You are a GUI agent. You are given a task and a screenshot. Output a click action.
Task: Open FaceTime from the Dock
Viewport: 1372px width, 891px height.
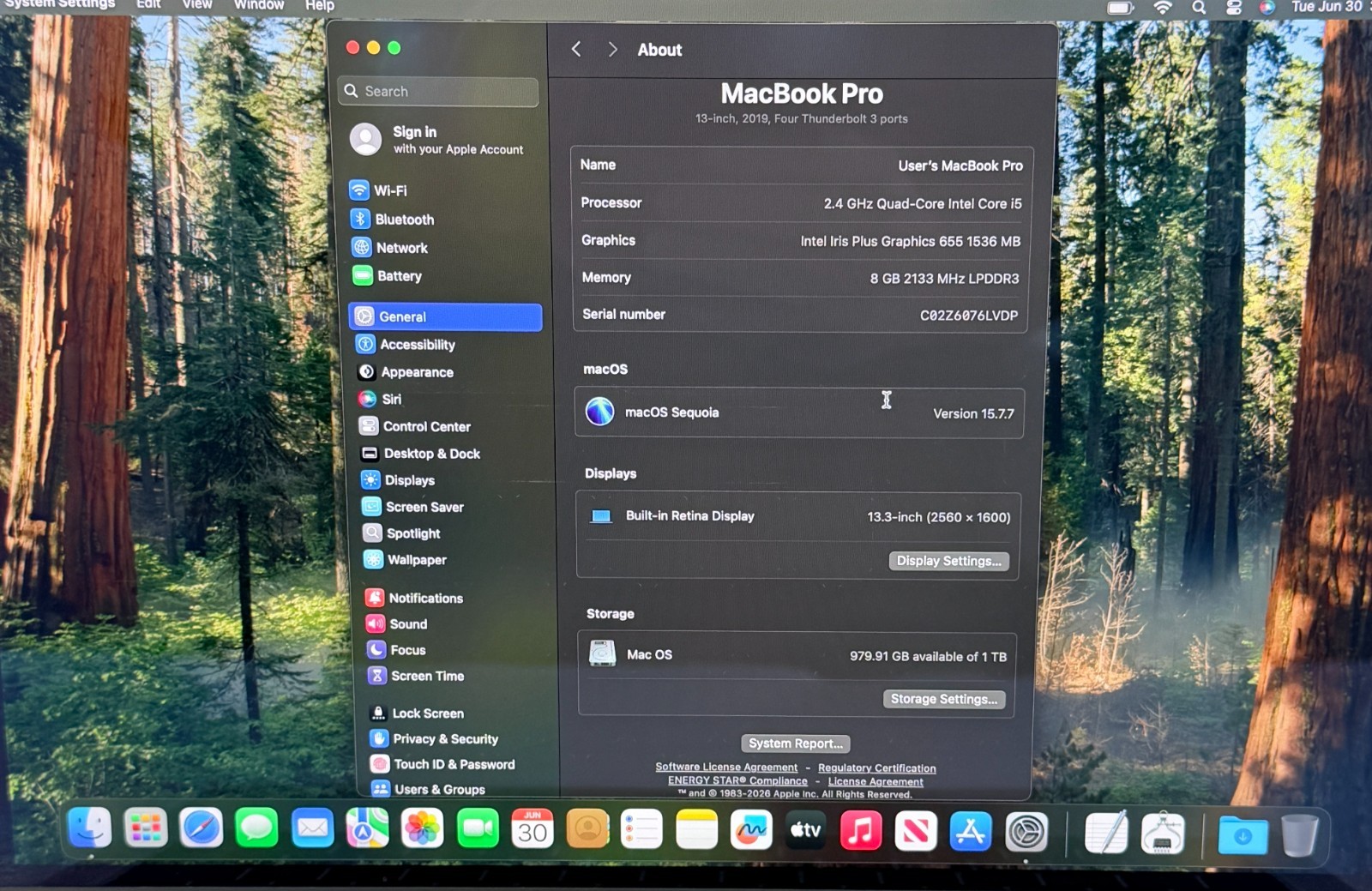[478, 828]
